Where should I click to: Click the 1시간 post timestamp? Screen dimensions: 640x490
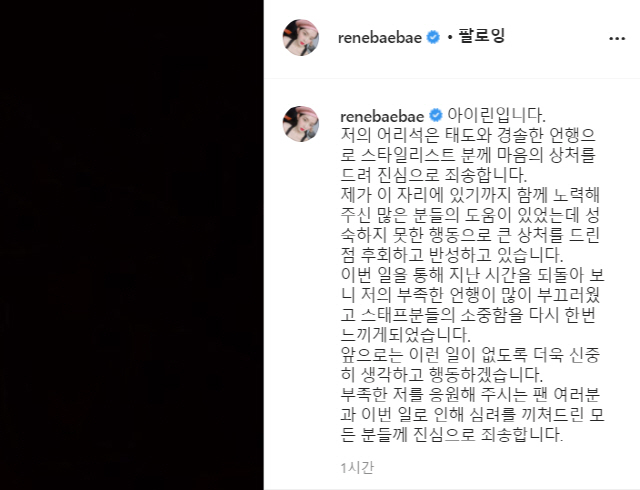(357, 468)
